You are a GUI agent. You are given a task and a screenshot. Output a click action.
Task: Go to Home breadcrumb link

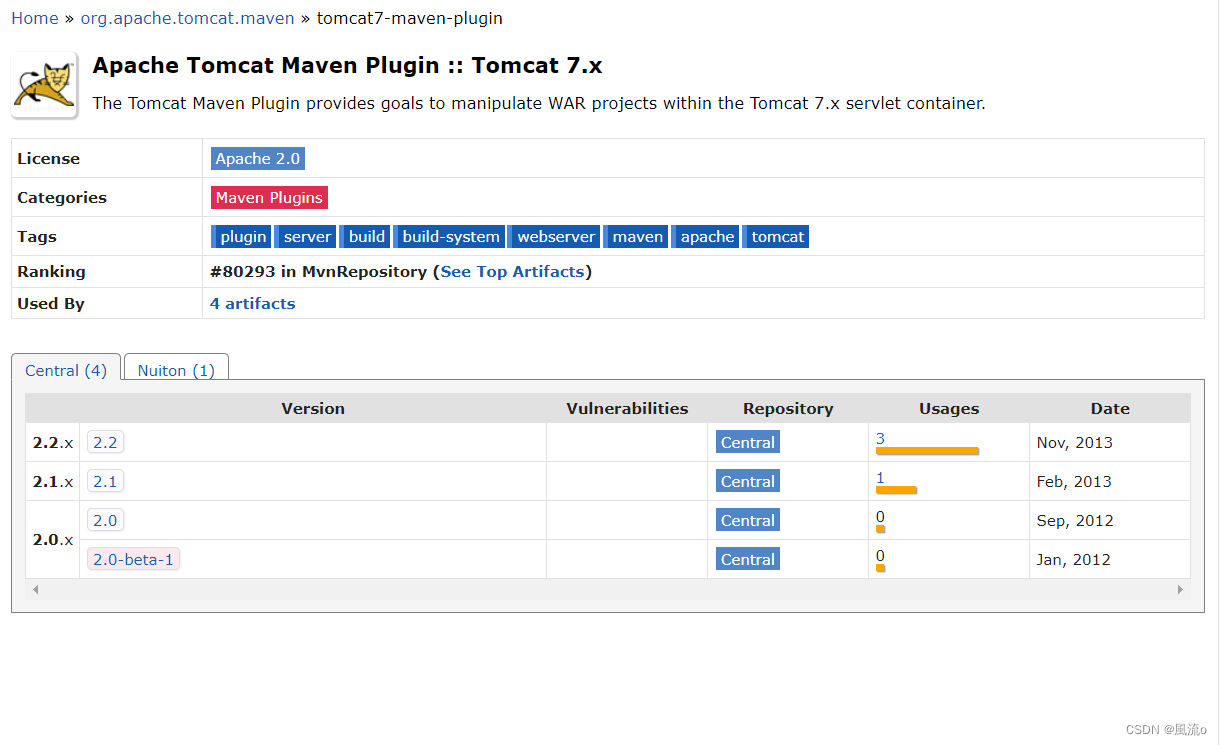[x=34, y=18]
